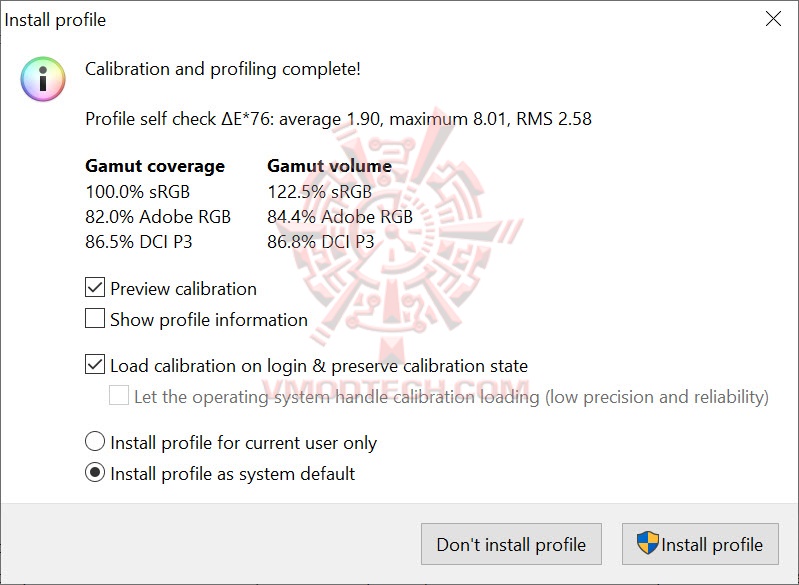
Task: Select Install profile for current user only
Action: [x=95, y=442]
